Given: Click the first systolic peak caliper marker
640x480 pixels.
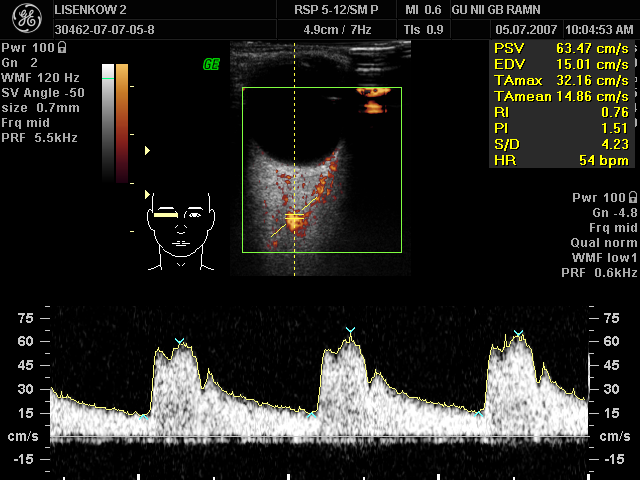Looking at the screenshot, I should click(179, 341).
